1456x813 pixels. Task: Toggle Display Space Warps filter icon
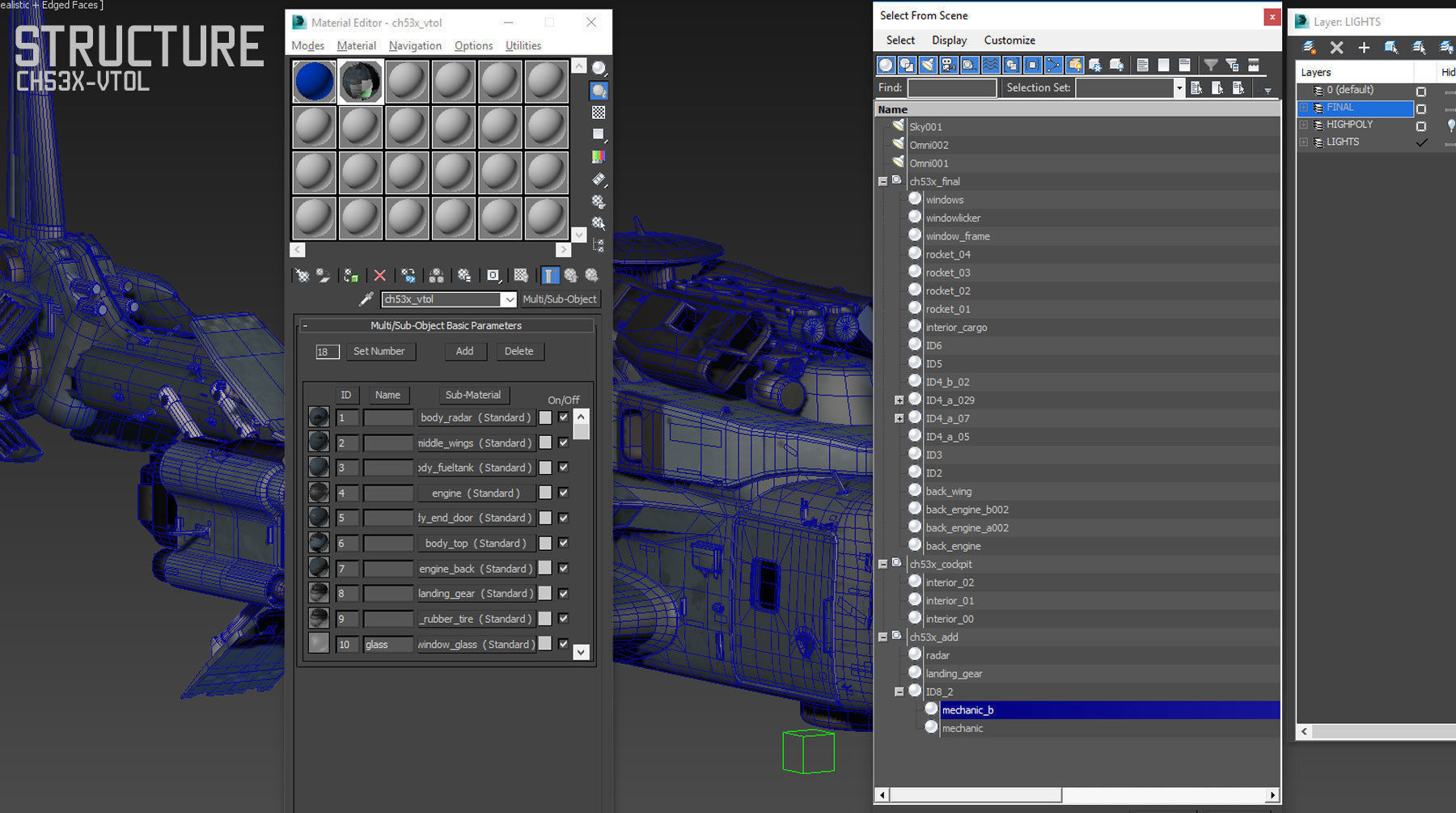click(990, 65)
